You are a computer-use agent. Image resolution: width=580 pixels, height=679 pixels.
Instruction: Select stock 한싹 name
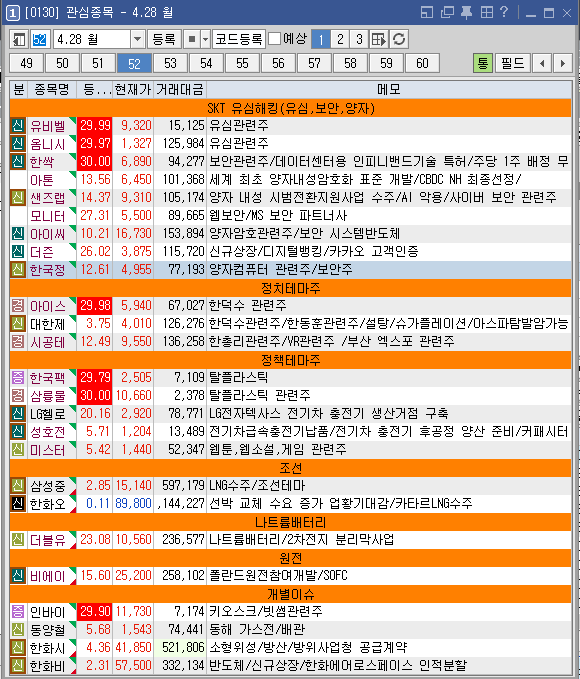tap(42, 162)
